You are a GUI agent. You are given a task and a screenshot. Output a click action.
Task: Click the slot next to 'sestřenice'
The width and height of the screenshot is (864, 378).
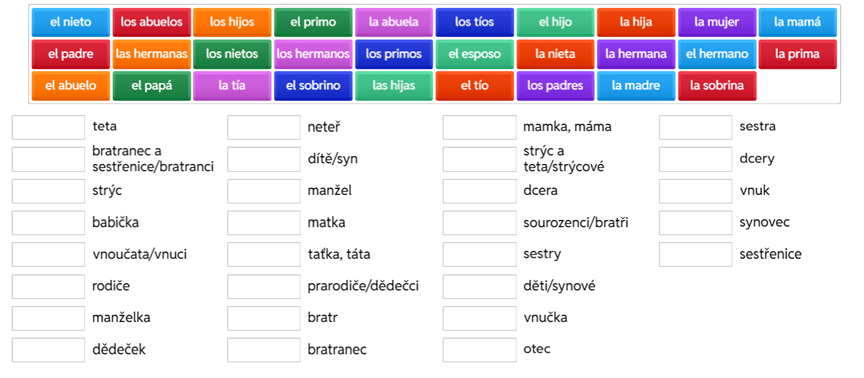pos(695,255)
